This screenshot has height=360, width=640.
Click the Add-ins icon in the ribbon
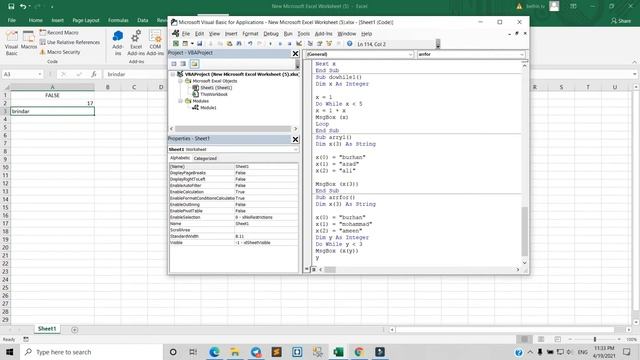click(118, 43)
